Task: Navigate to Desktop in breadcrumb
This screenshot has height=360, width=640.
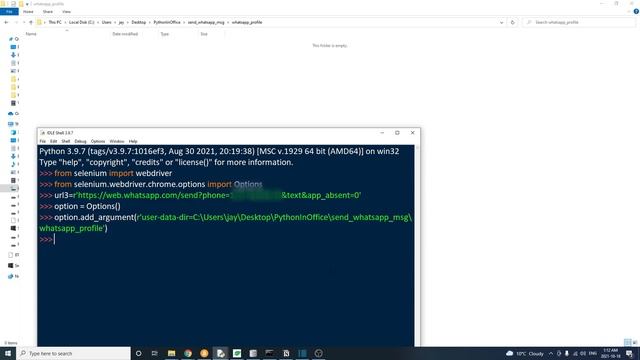Action: click(x=138, y=22)
